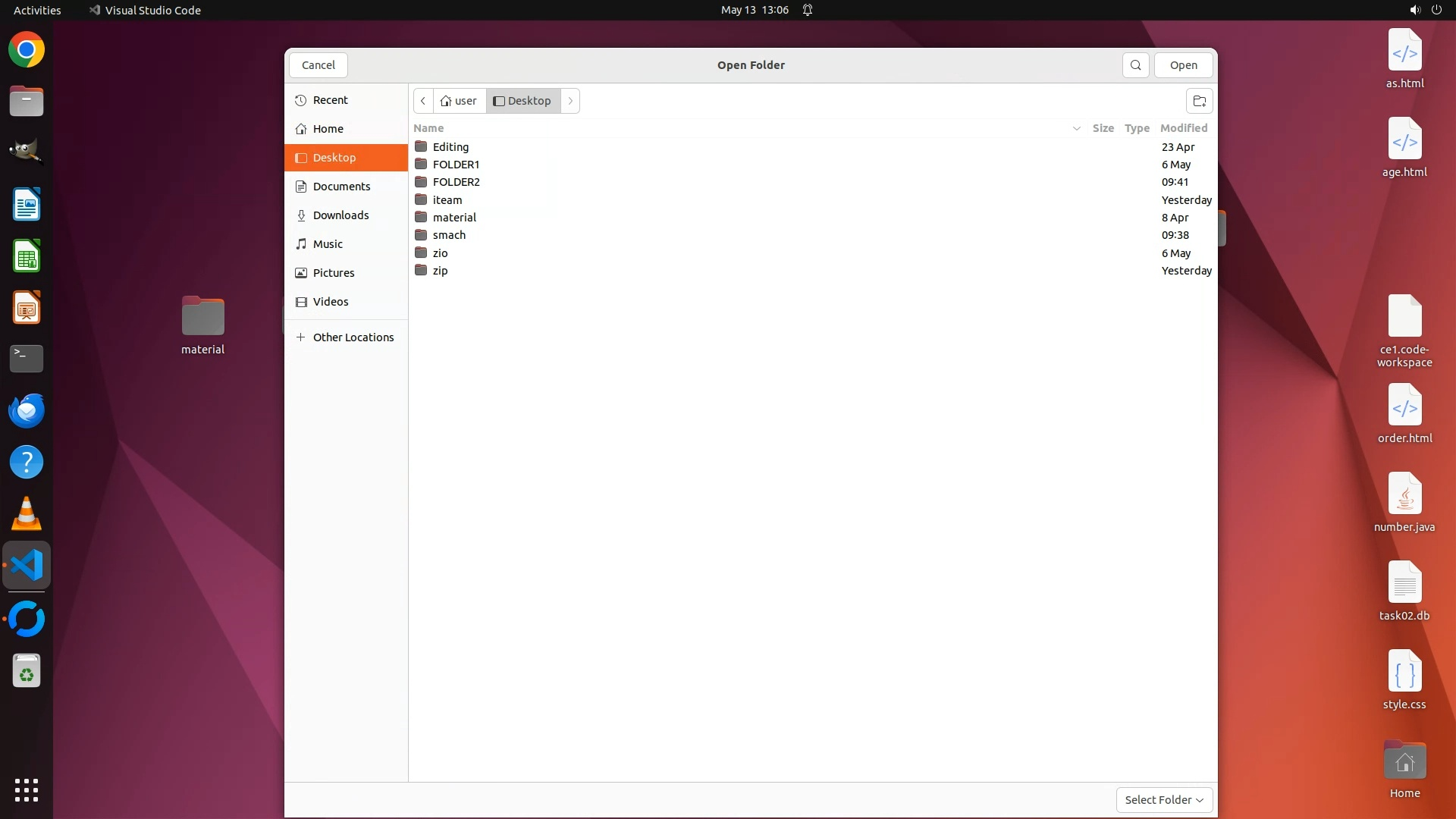The width and height of the screenshot is (1456, 819).
Task: Open Recent in the sidebar
Action: pyautogui.click(x=330, y=100)
